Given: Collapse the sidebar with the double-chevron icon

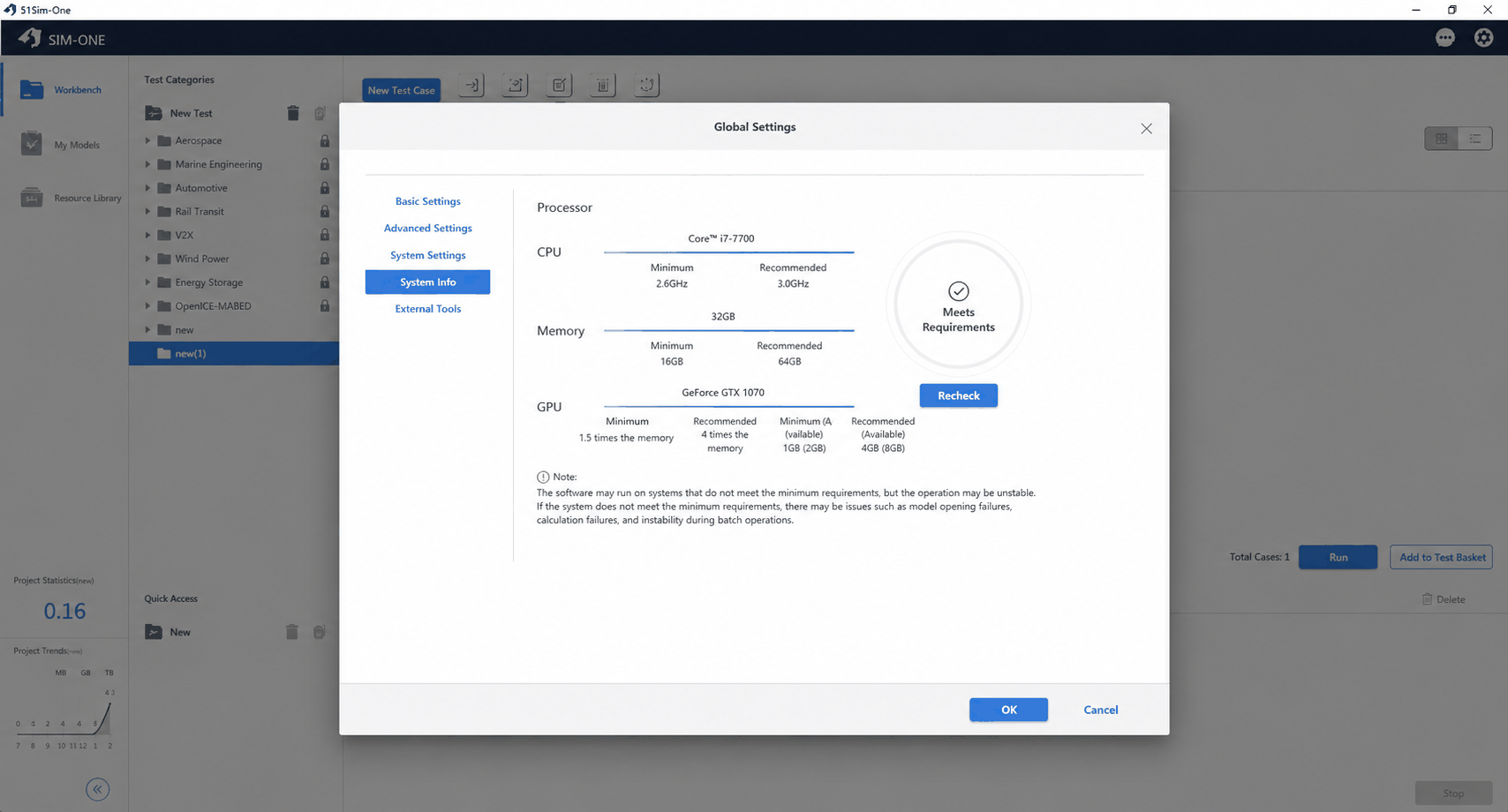Looking at the screenshot, I should pyautogui.click(x=98, y=789).
